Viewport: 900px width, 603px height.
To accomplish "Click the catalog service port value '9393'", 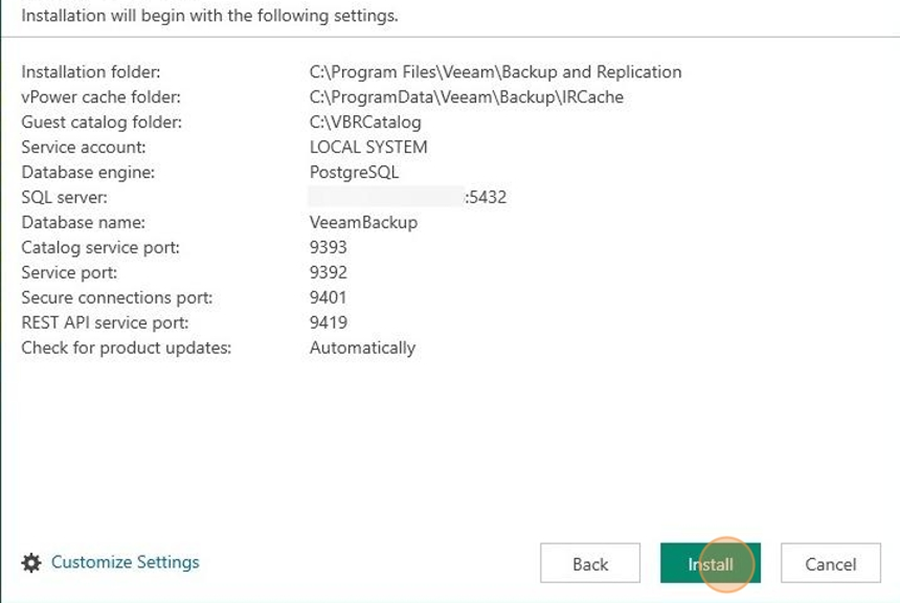I will (328, 248).
